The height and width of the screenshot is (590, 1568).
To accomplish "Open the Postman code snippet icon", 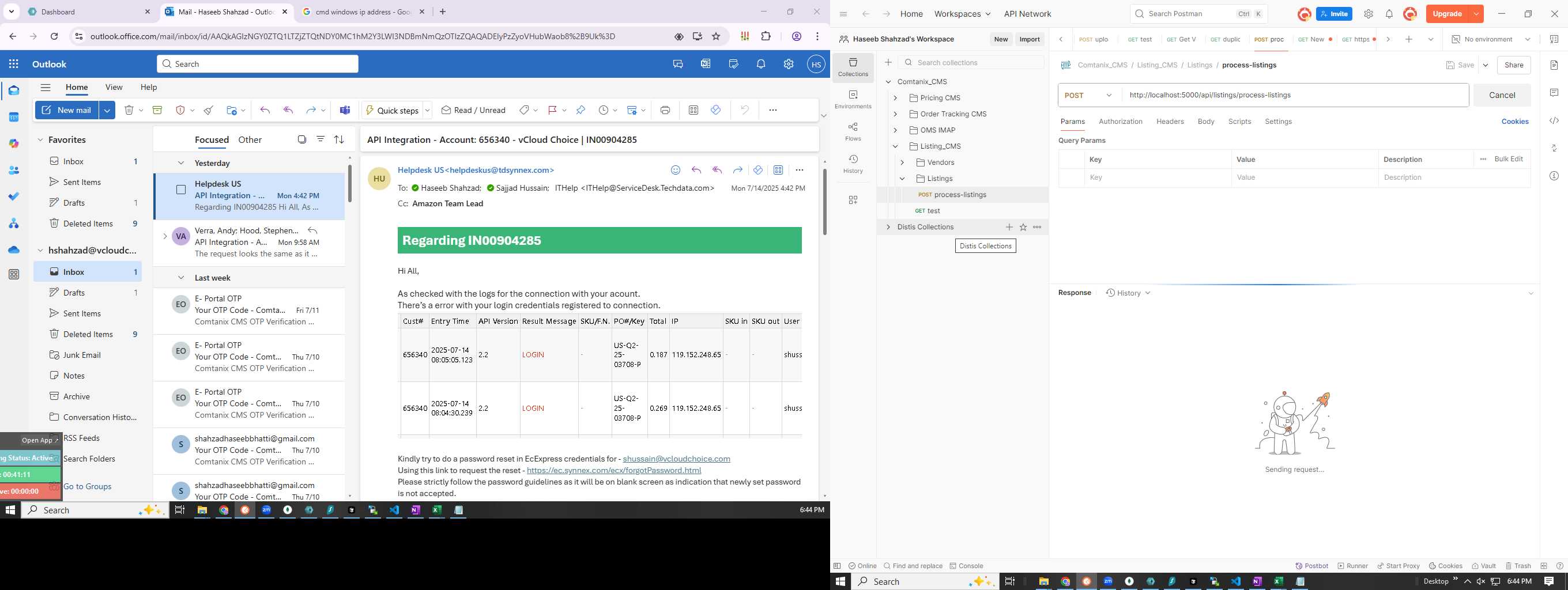I will click(x=1554, y=121).
